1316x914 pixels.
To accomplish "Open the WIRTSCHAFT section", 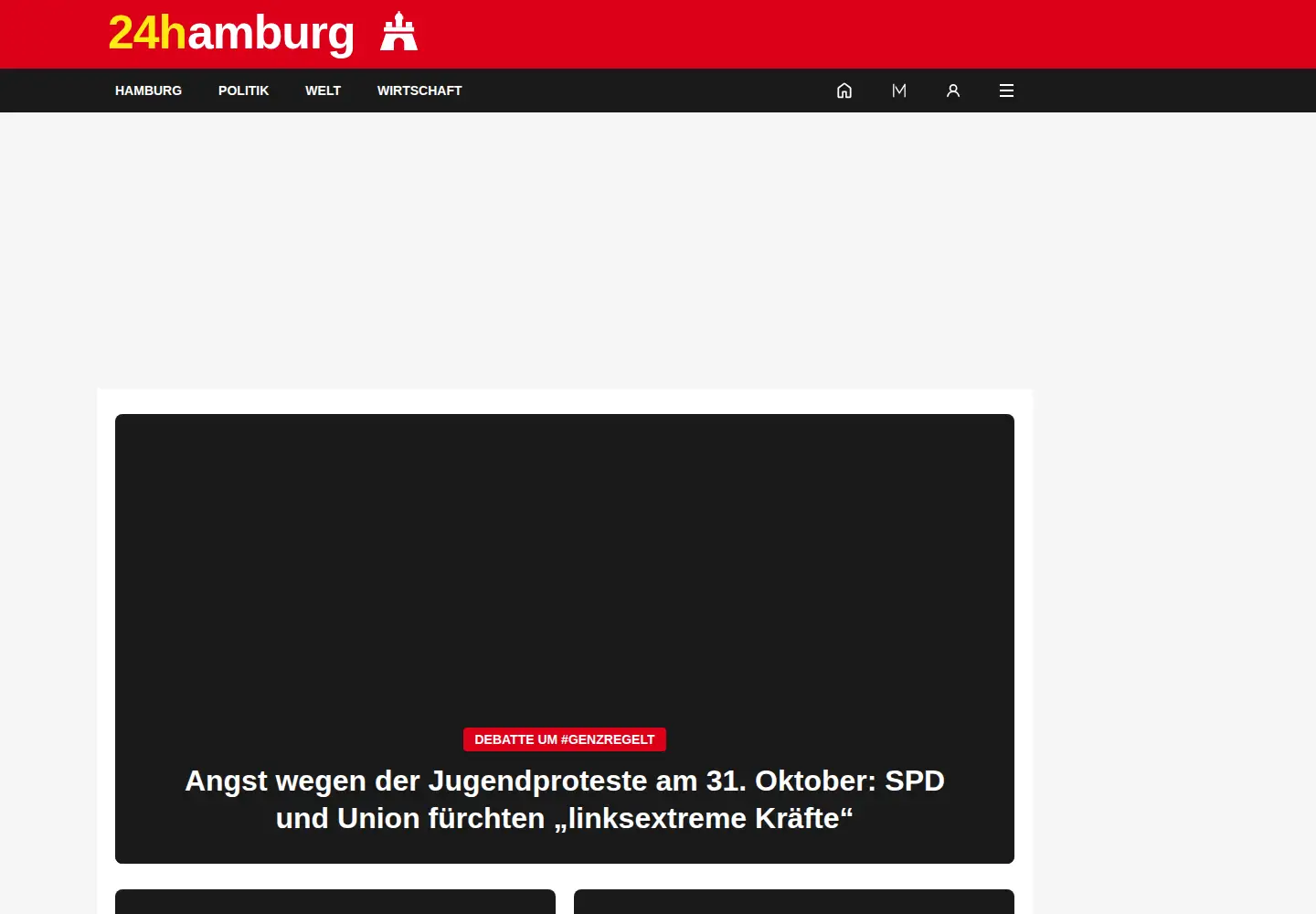I will point(419,90).
